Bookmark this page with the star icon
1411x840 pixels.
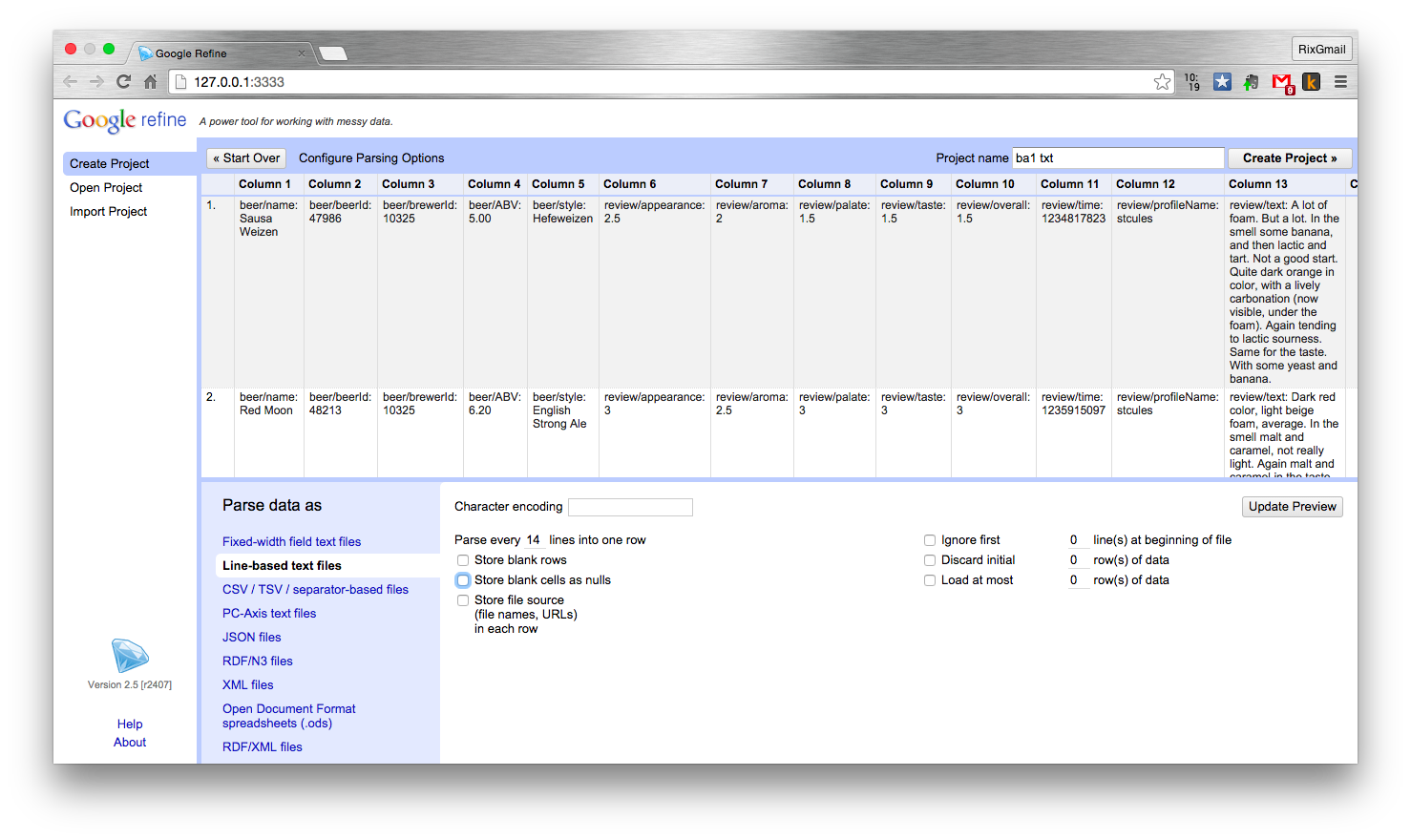[x=1162, y=82]
